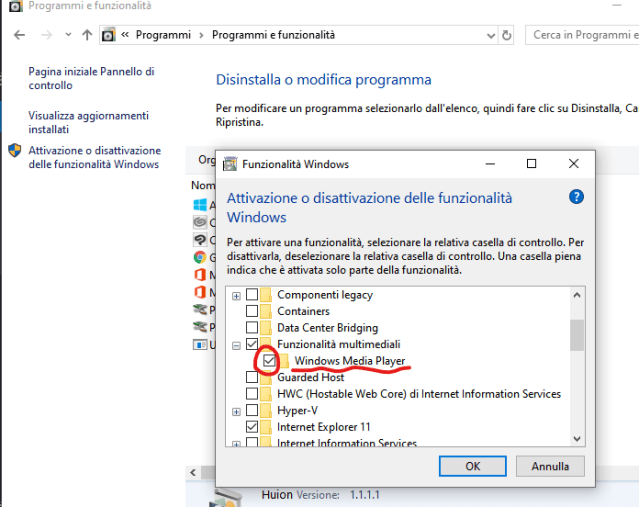639x507 pixels.
Task: Click the Annulla button
Action: [x=550, y=466]
